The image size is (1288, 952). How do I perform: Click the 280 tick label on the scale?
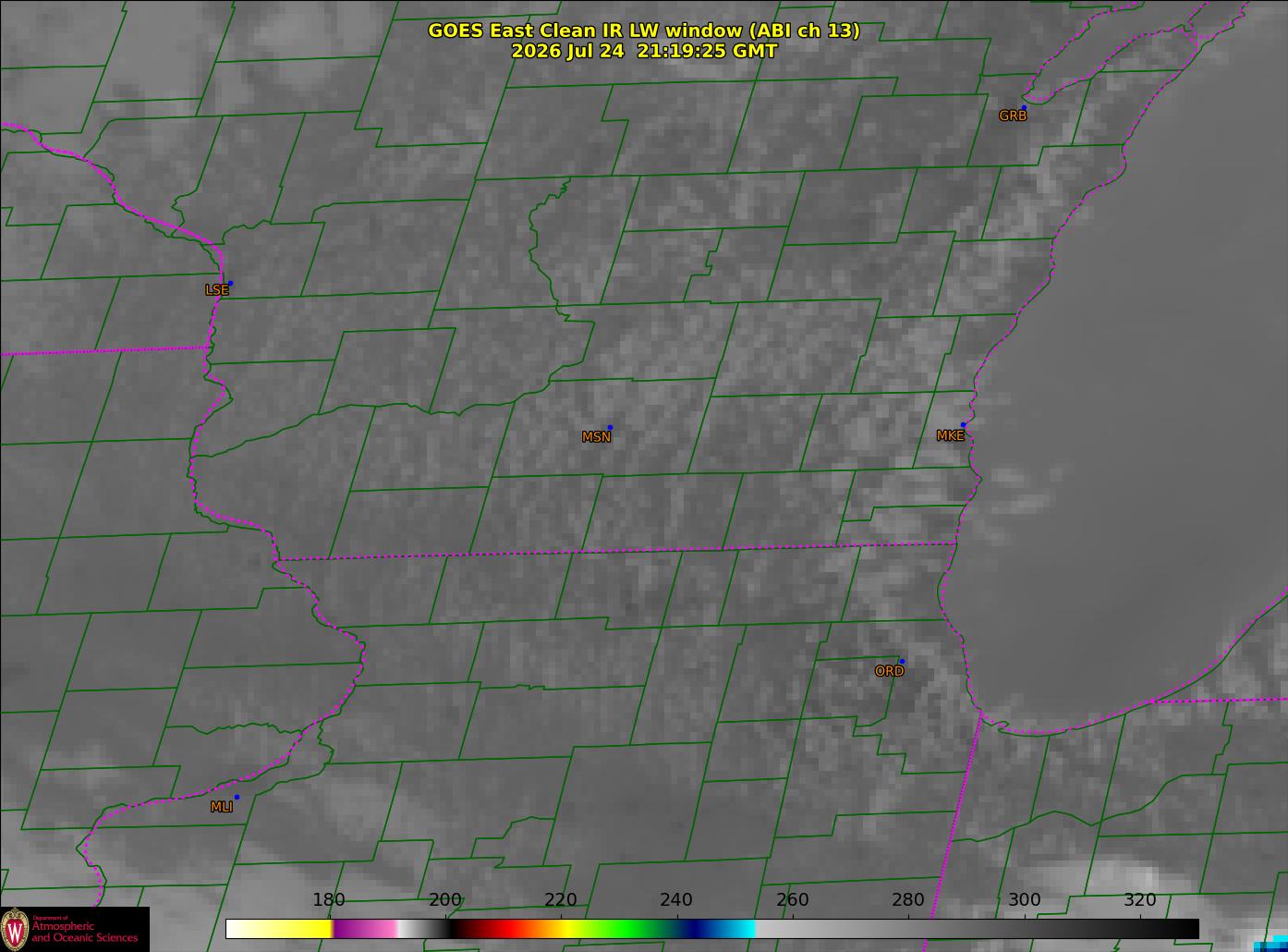coord(908,900)
